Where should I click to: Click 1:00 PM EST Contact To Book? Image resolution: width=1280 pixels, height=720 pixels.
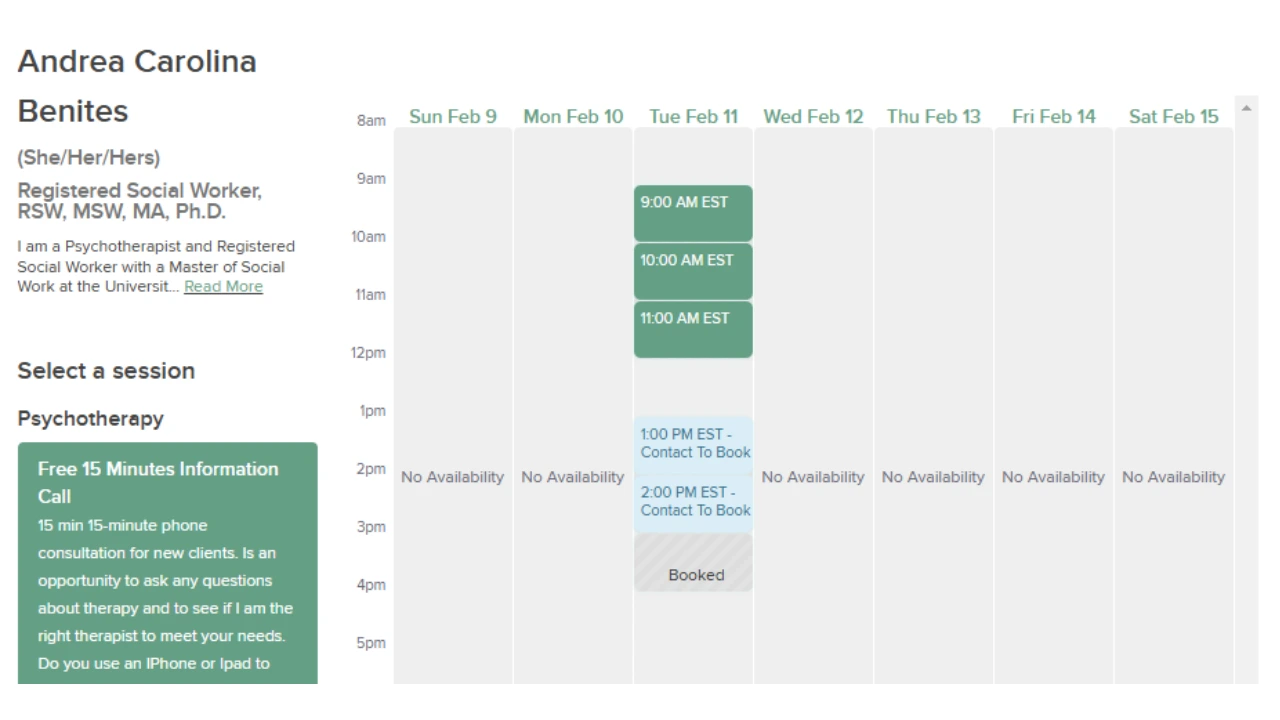click(694, 444)
